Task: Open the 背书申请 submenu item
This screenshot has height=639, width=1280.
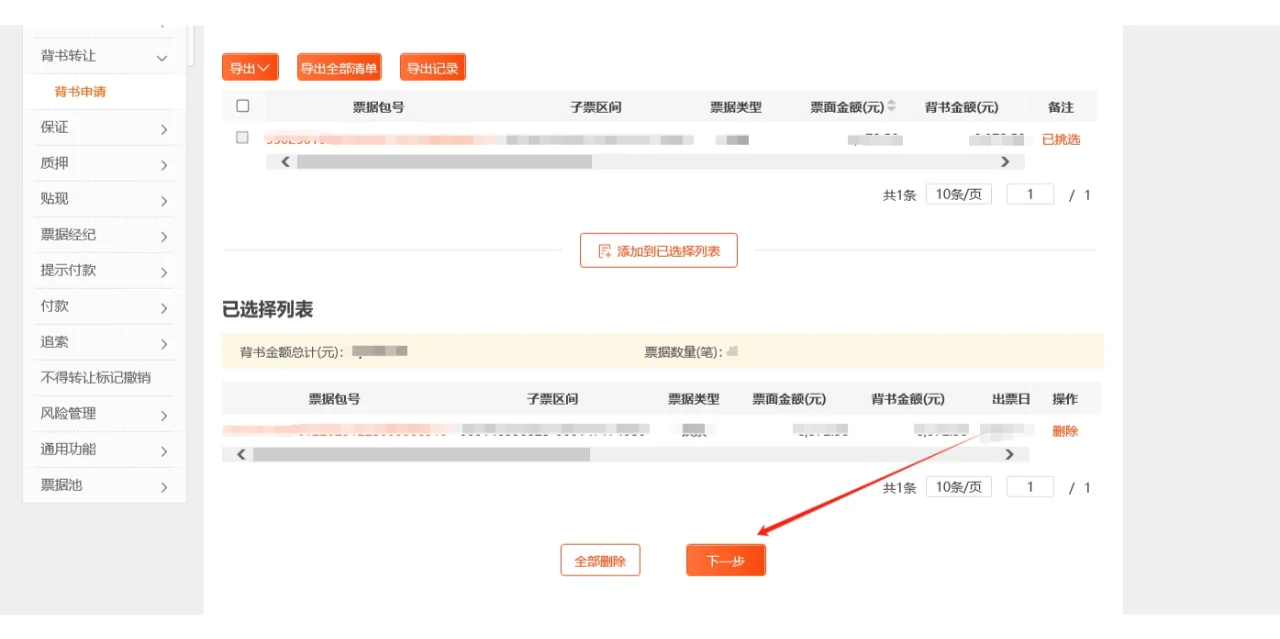Action: (x=80, y=92)
